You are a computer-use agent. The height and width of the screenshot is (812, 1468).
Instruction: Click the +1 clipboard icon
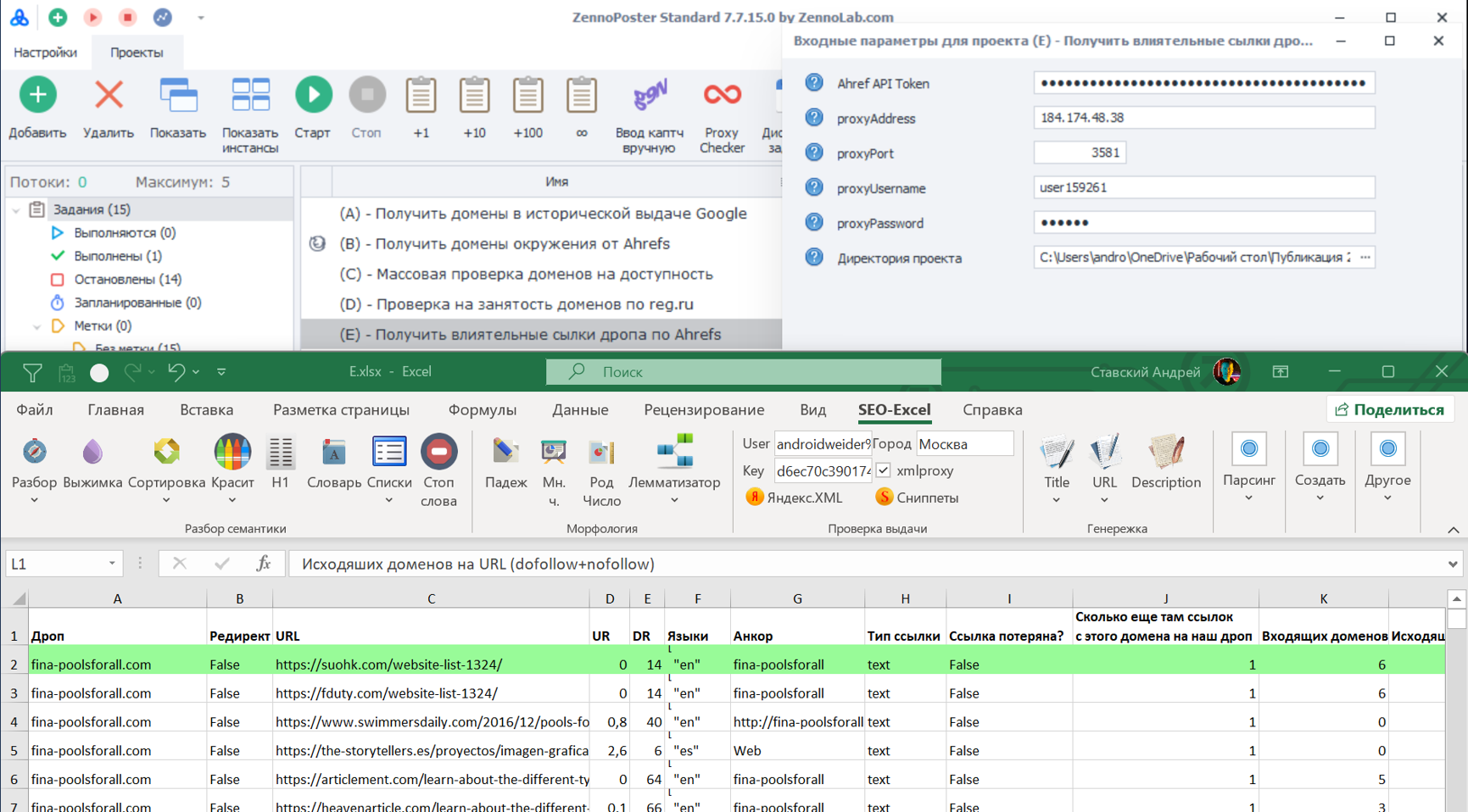421,95
